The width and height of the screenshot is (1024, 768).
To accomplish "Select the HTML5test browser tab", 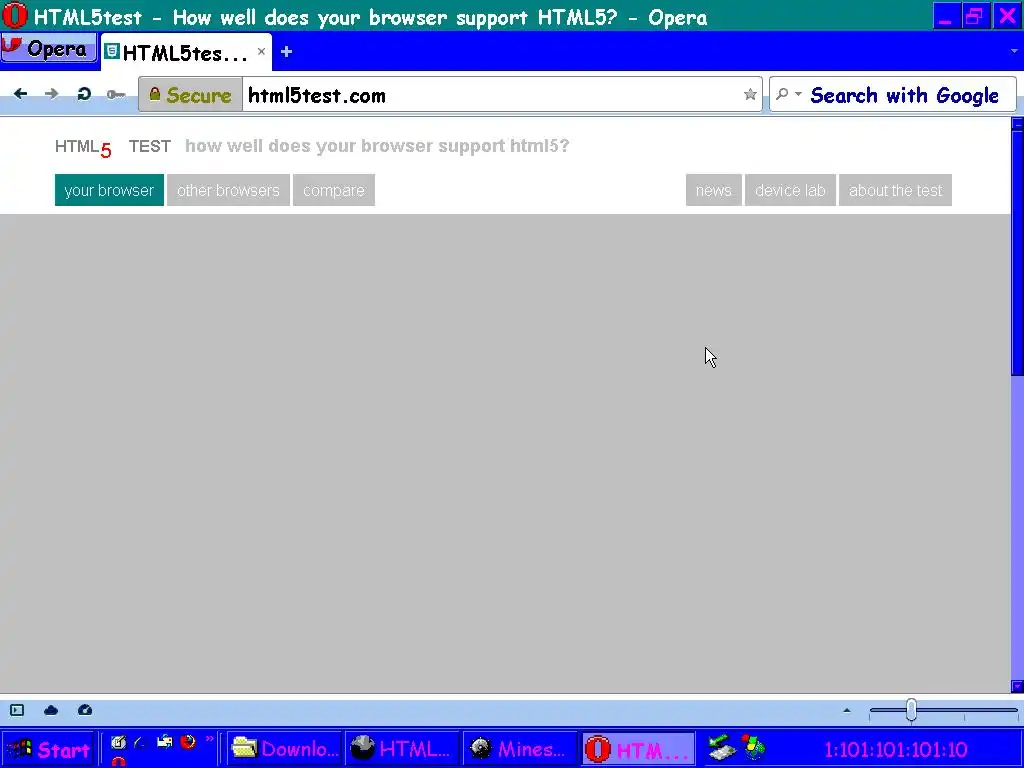I will pos(185,53).
